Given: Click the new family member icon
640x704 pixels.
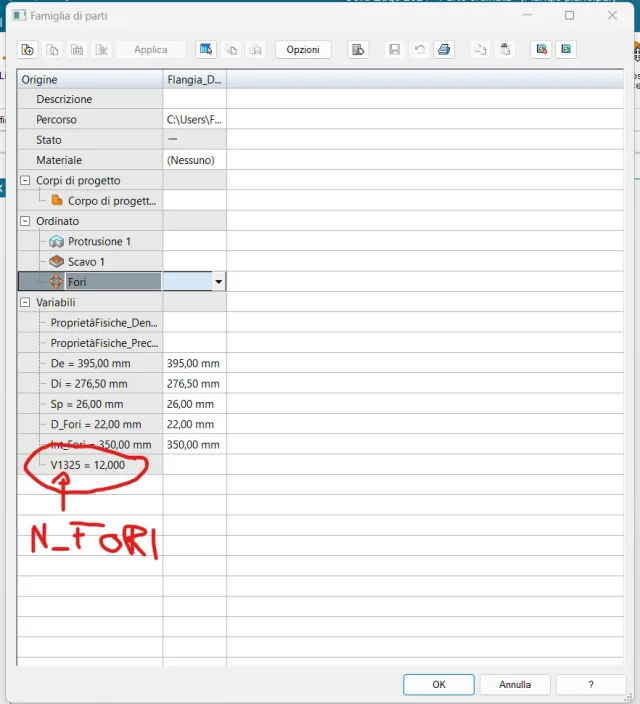Looking at the screenshot, I should (28, 50).
